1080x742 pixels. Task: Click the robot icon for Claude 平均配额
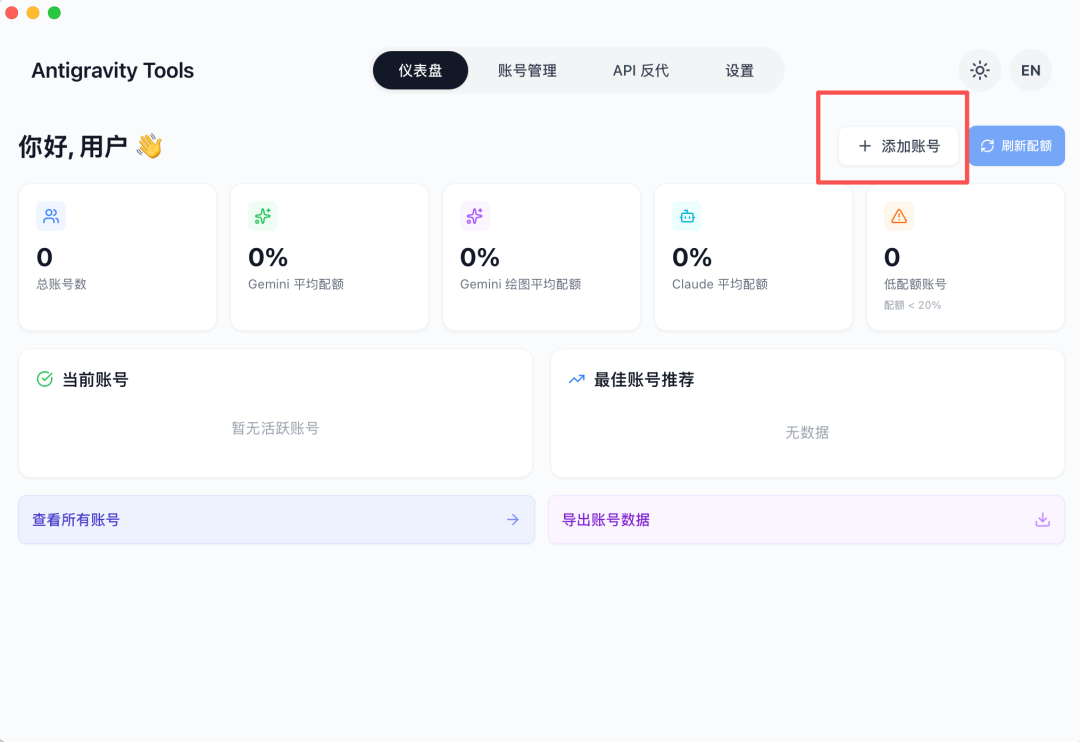click(x=687, y=216)
